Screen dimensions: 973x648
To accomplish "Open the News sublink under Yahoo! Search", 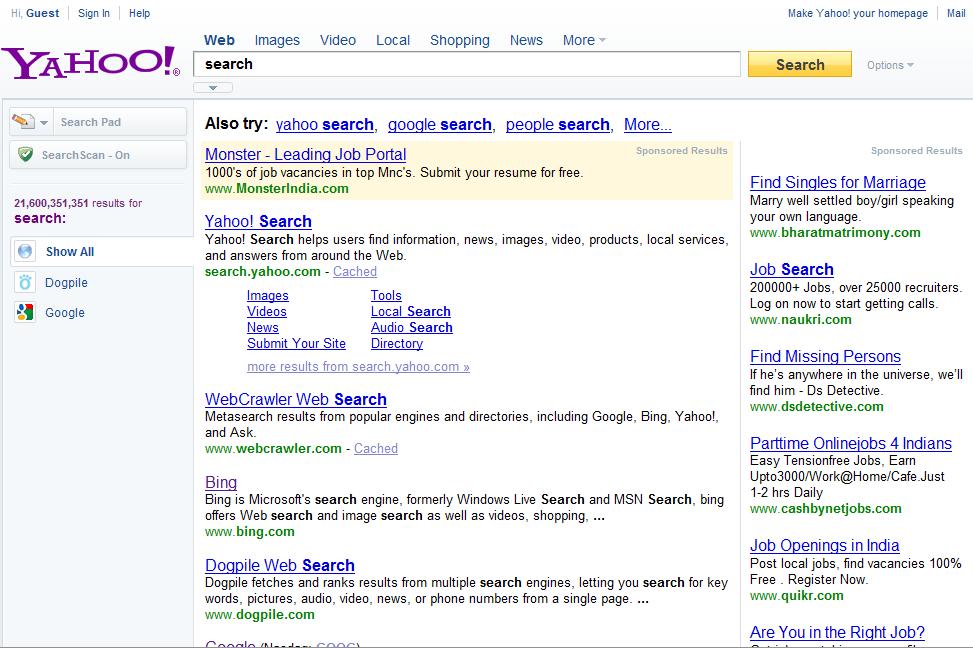I will point(262,328).
